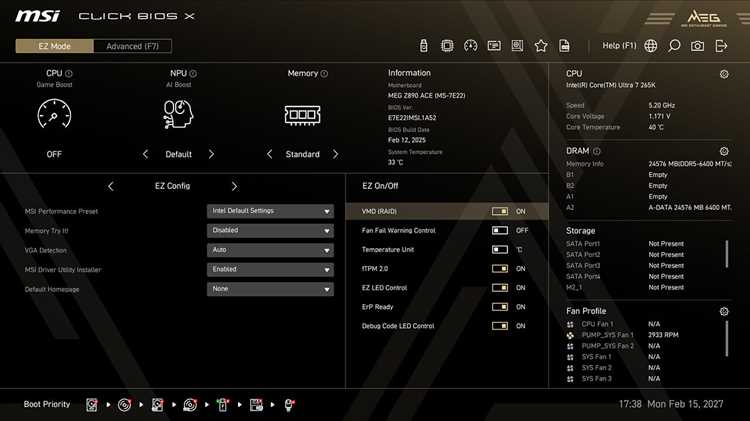Click the Memory module icon

[x=302, y=115]
